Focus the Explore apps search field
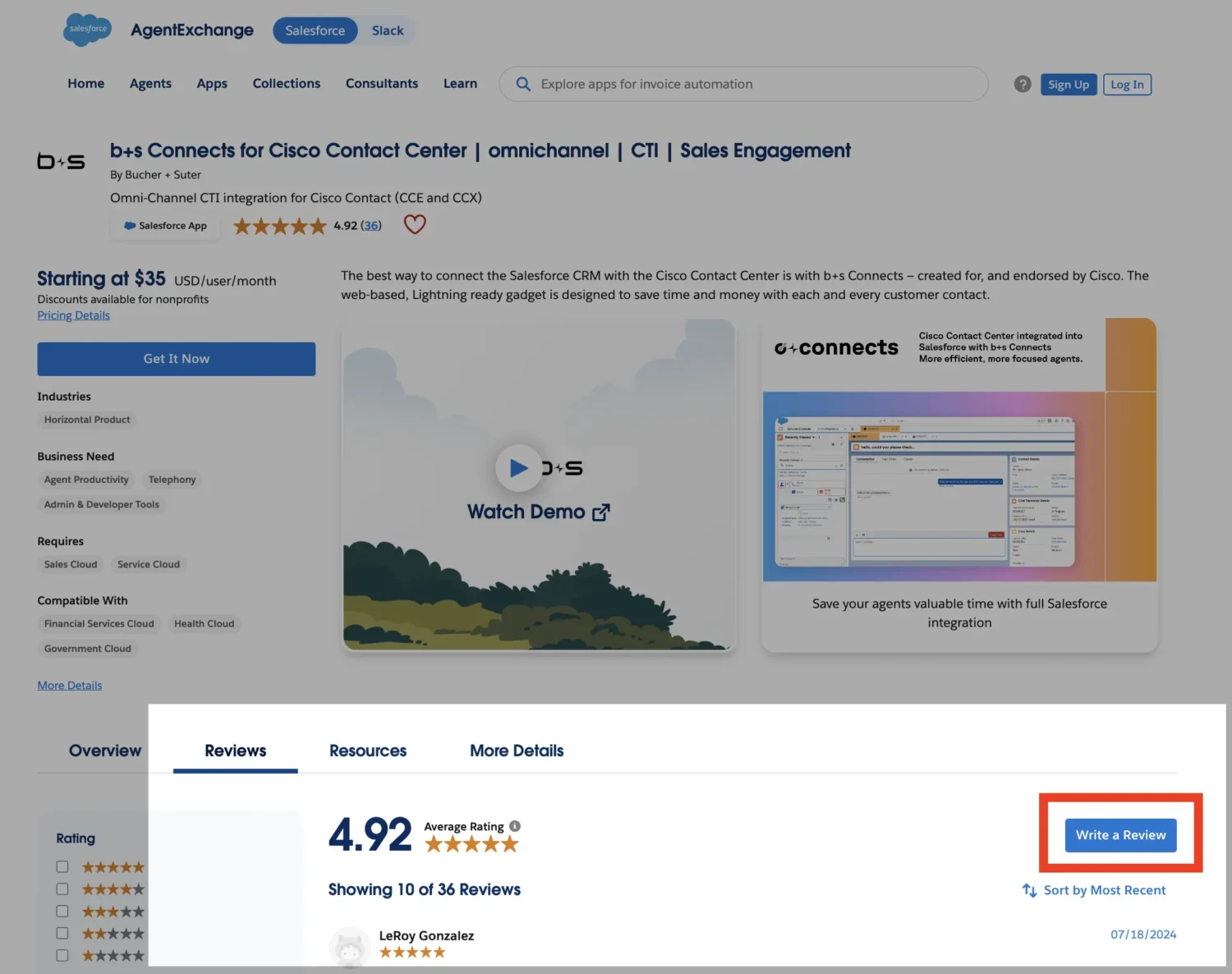The width and height of the screenshot is (1232, 974). coord(743,84)
